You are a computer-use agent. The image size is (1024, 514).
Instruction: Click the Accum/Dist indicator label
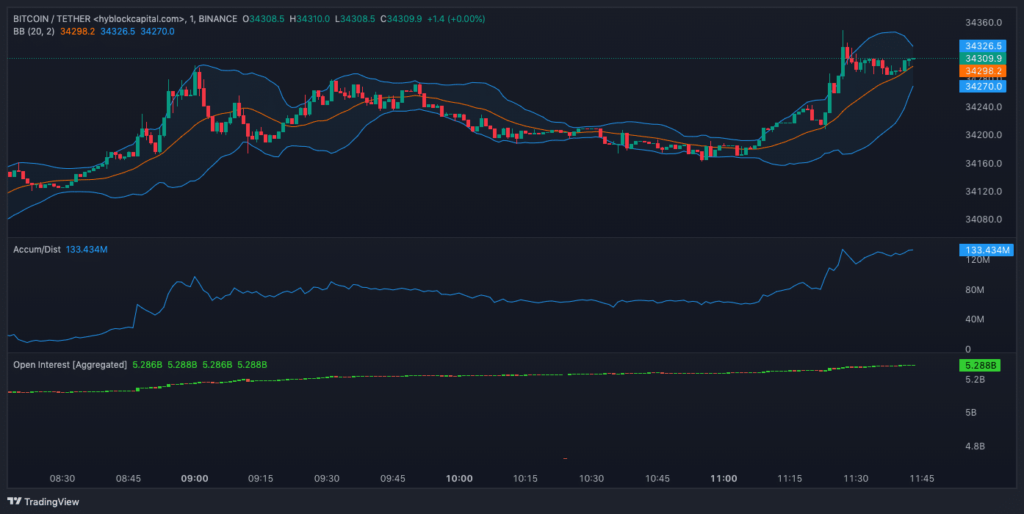(38, 249)
